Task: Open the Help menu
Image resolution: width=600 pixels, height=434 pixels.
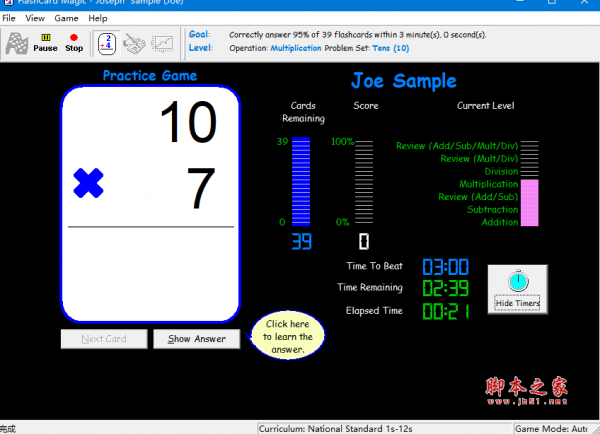Action: 98,18
